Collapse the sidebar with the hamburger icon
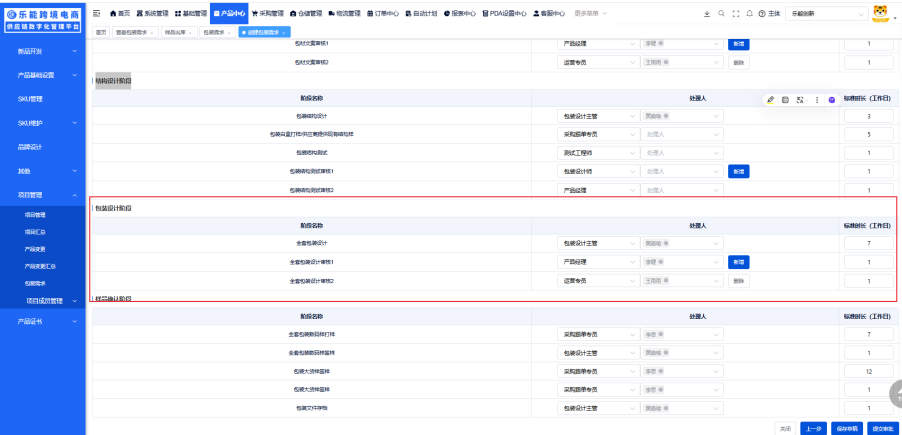902x435 pixels. 96,13
